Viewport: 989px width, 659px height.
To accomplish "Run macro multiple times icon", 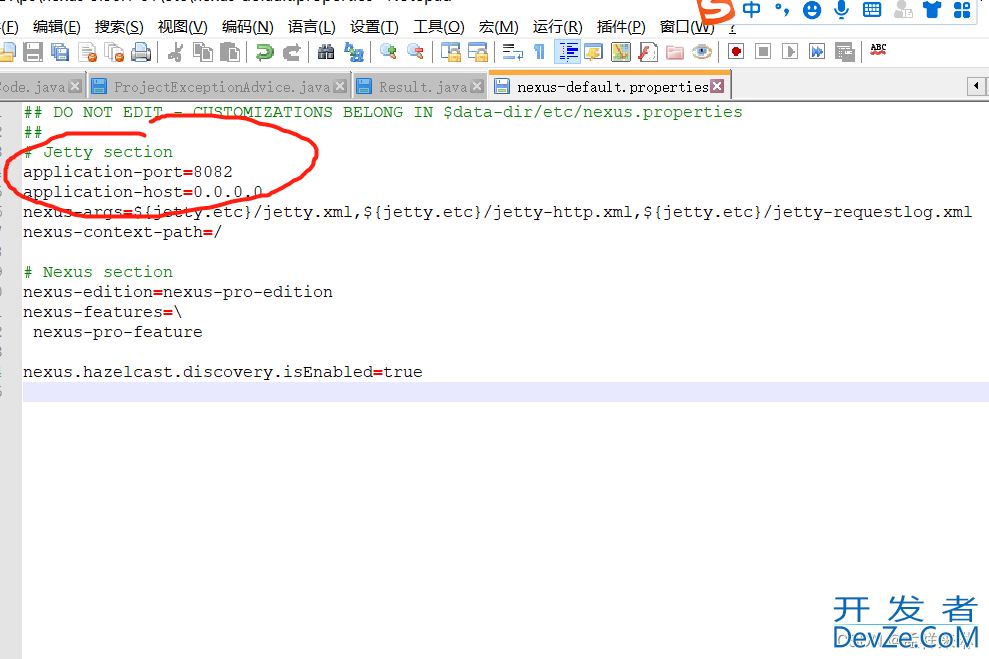I will (817, 51).
